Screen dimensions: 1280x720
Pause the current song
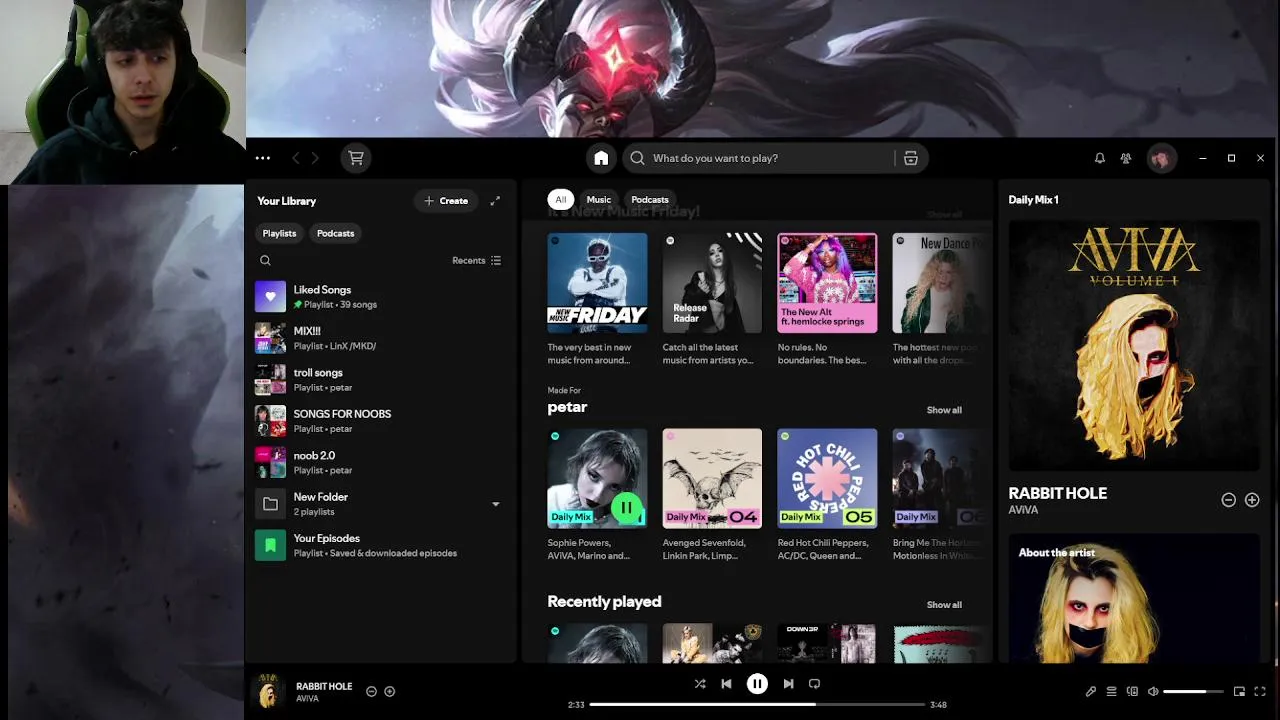click(757, 684)
